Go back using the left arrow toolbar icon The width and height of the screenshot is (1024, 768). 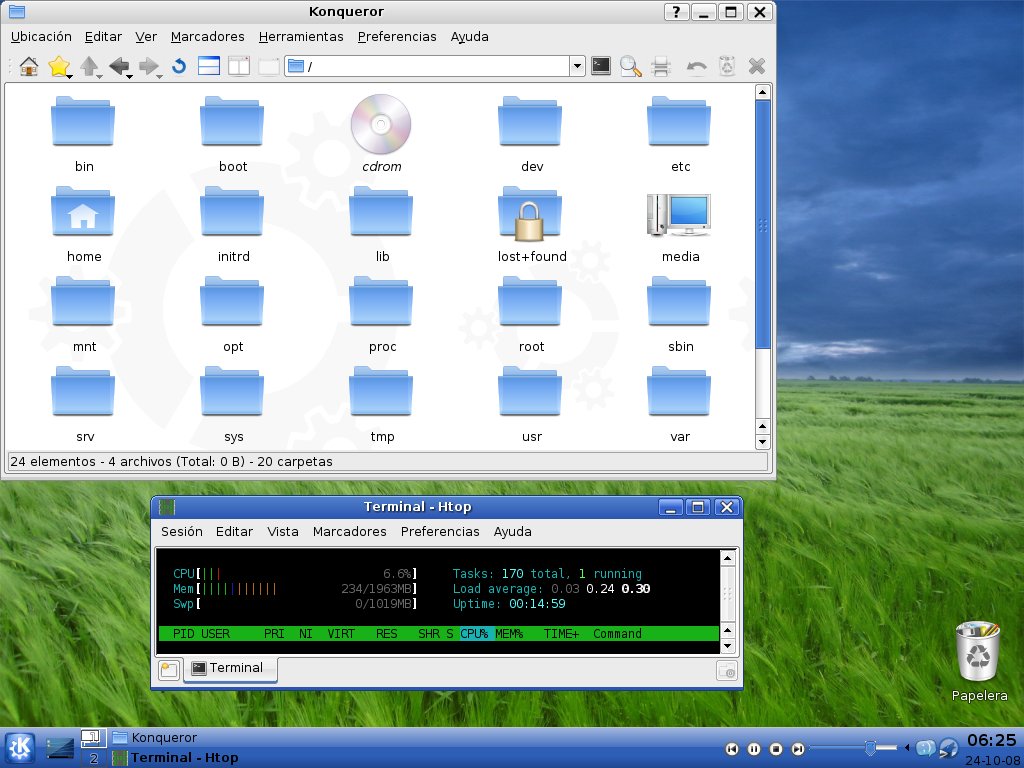(119, 66)
